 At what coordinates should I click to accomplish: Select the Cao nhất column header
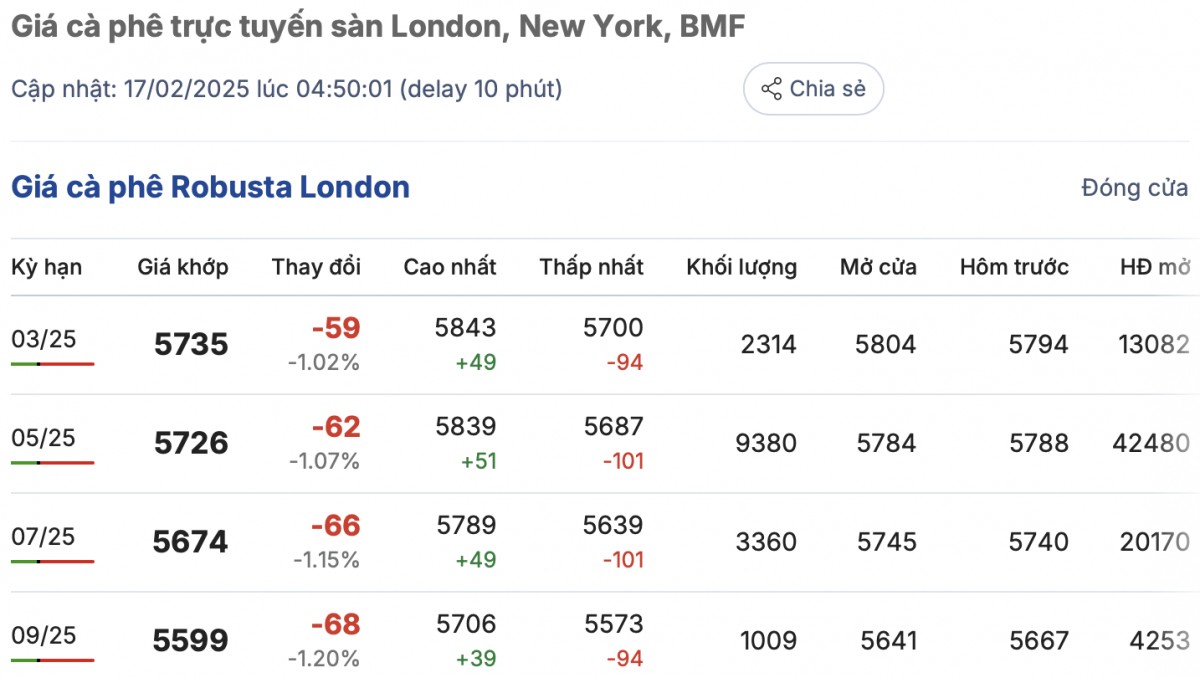tap(450, 267)
